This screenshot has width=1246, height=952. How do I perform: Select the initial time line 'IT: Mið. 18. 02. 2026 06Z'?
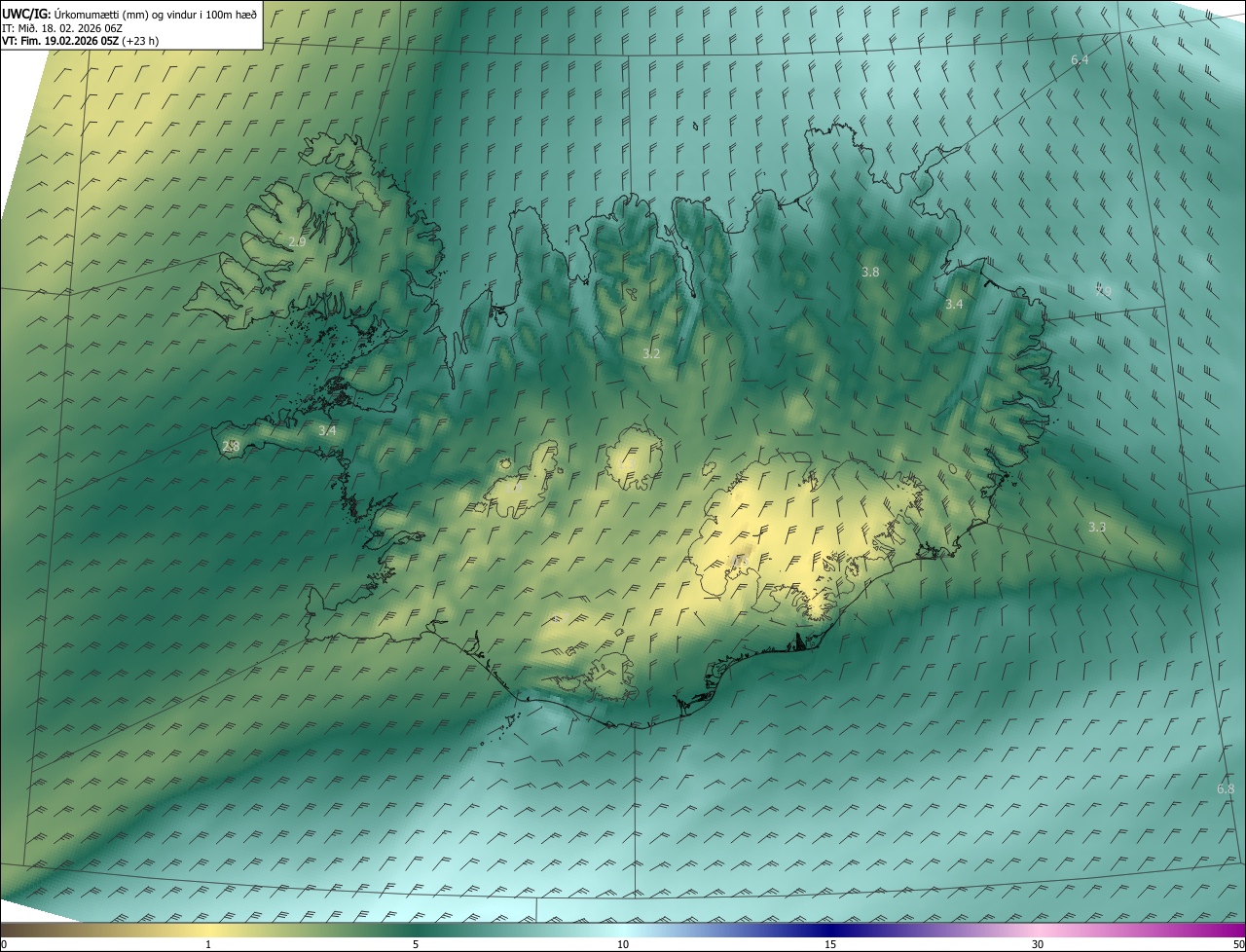point(61,27)
